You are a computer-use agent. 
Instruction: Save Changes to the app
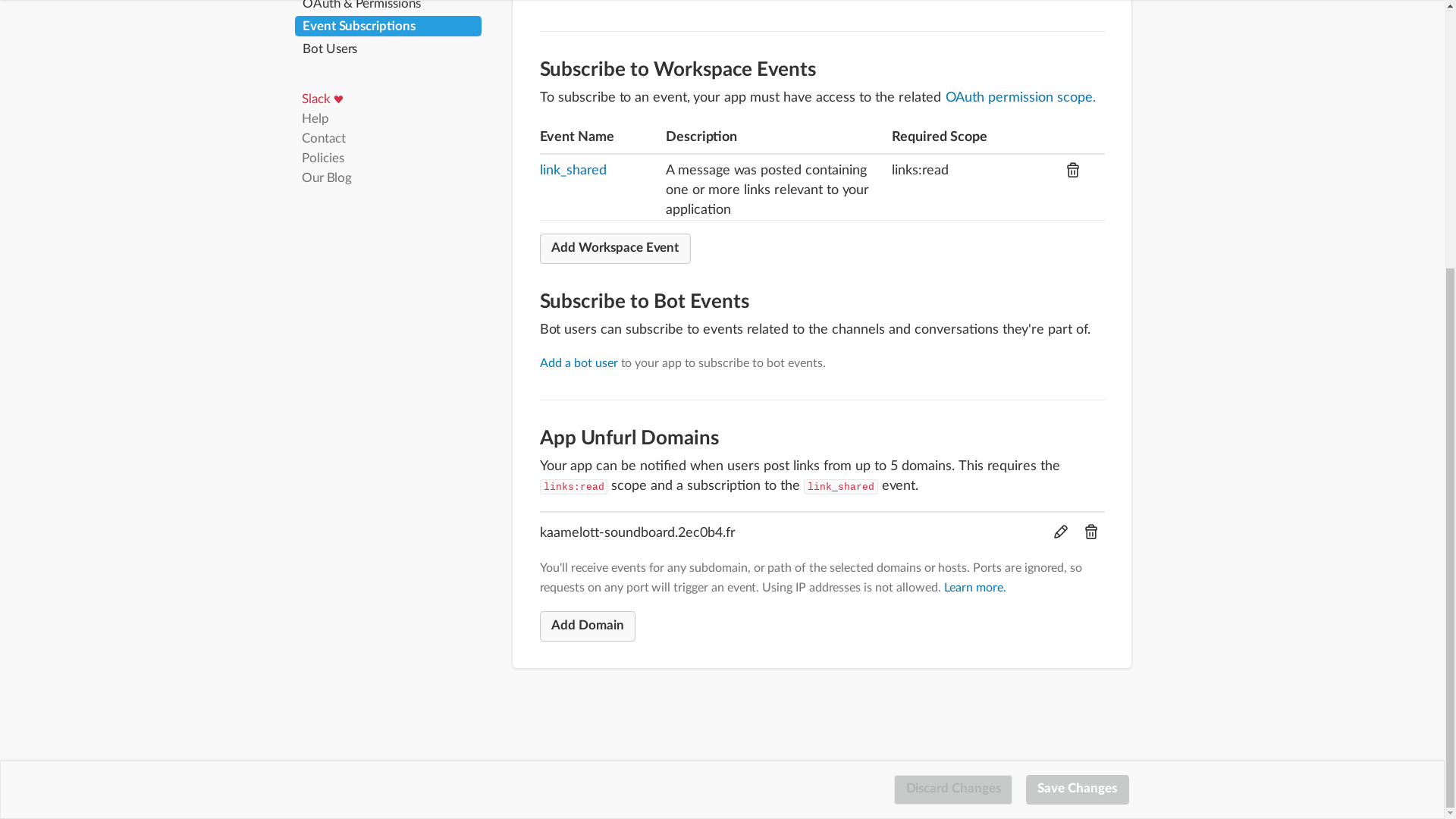1076,789
